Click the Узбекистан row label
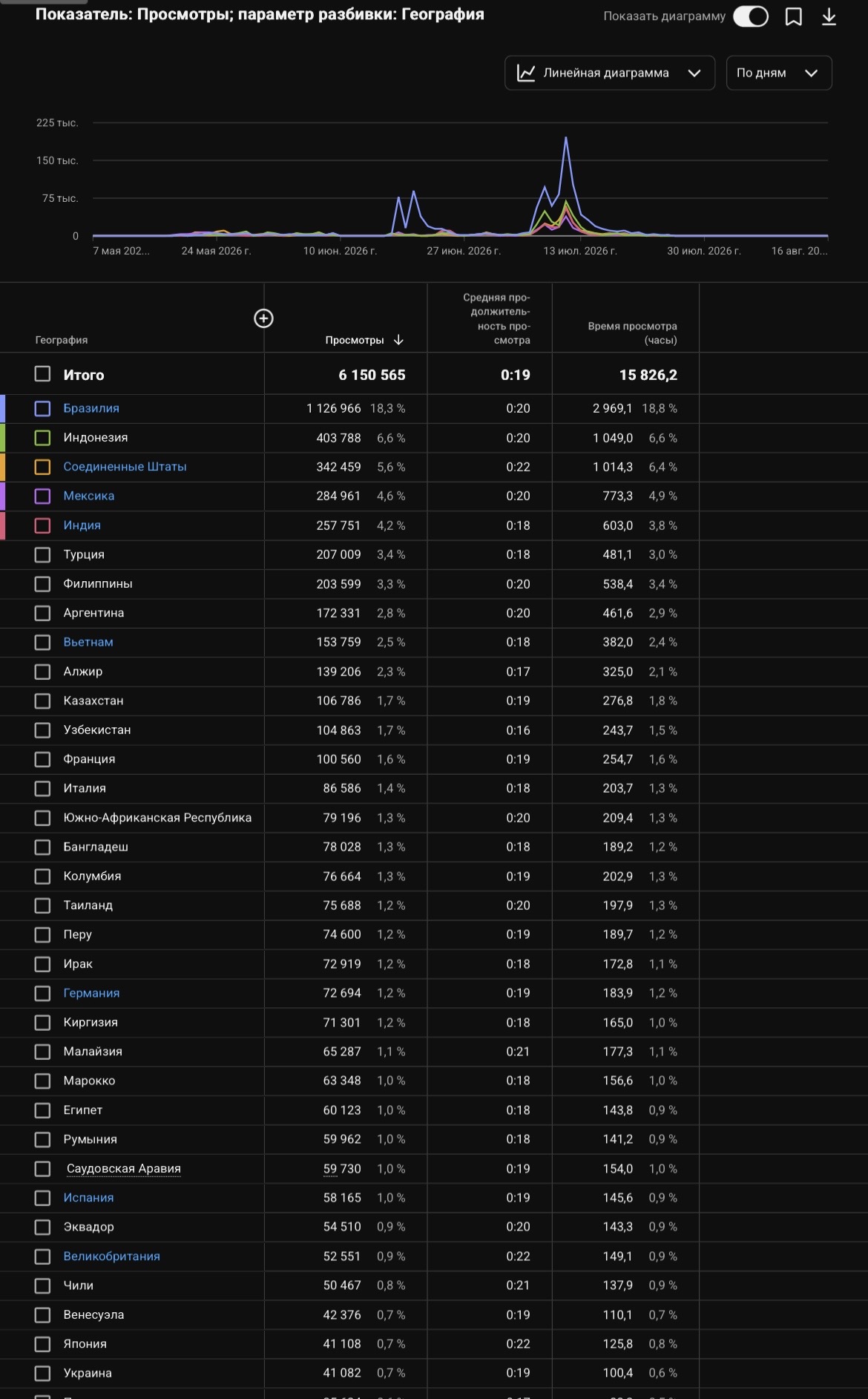This screenshot has height=1399, width=868. click(x=97, y=730)
